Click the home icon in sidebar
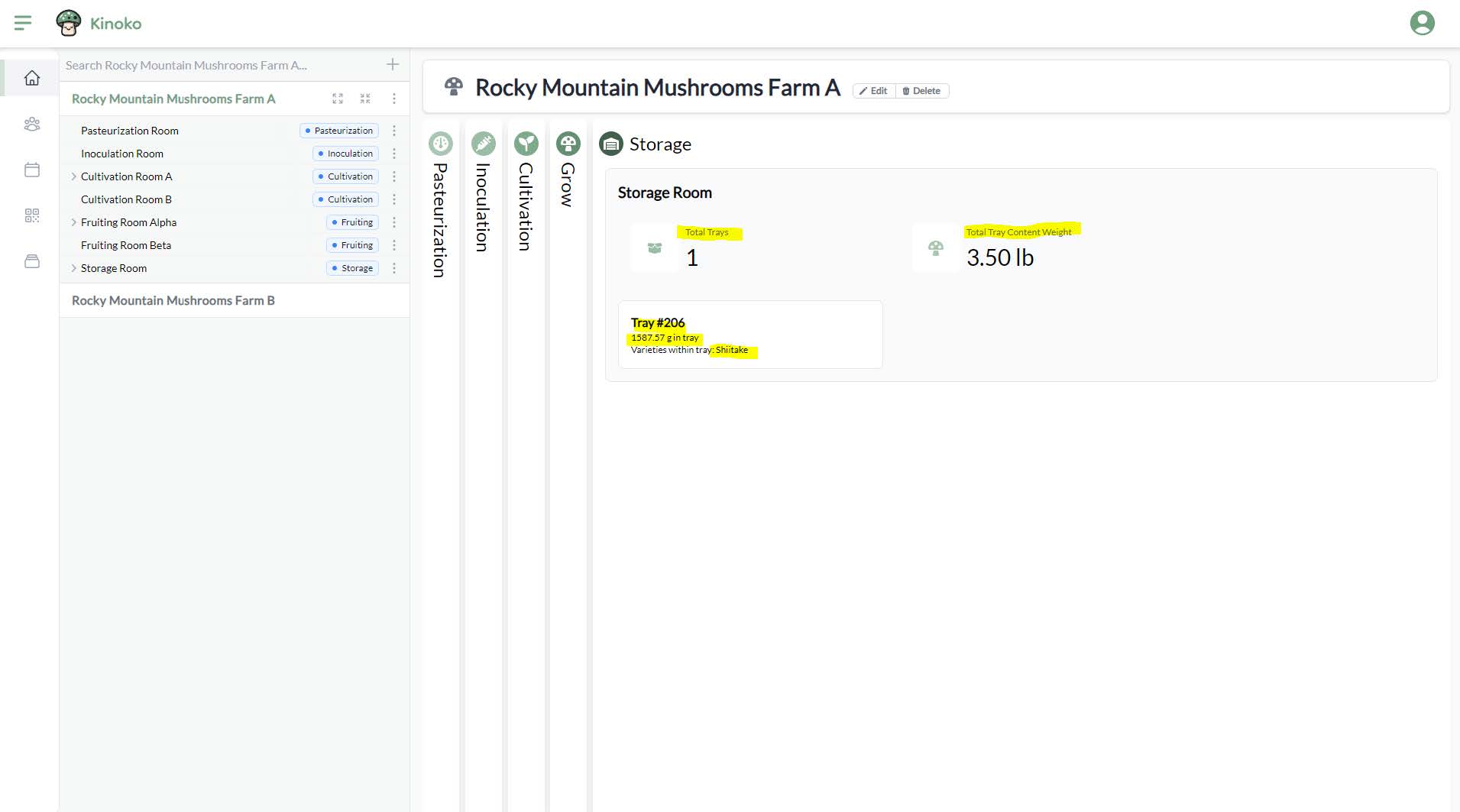The height and width of the screenshot is (812, 1460). point(32,78)
